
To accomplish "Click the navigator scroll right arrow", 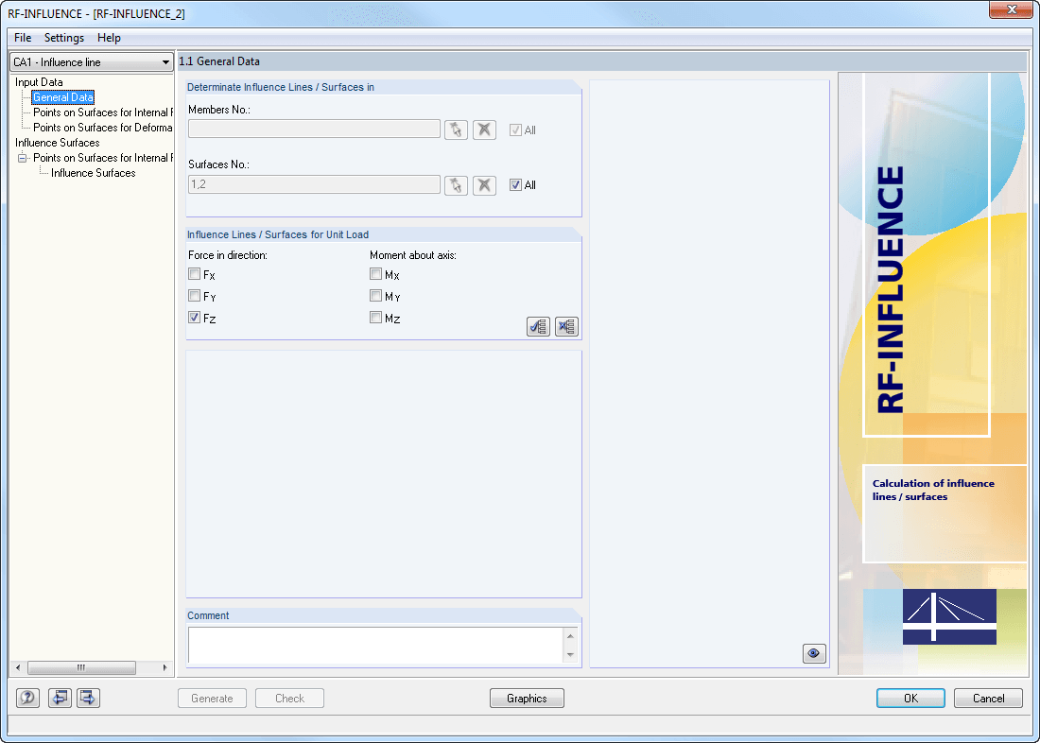I will coord(164,667).
